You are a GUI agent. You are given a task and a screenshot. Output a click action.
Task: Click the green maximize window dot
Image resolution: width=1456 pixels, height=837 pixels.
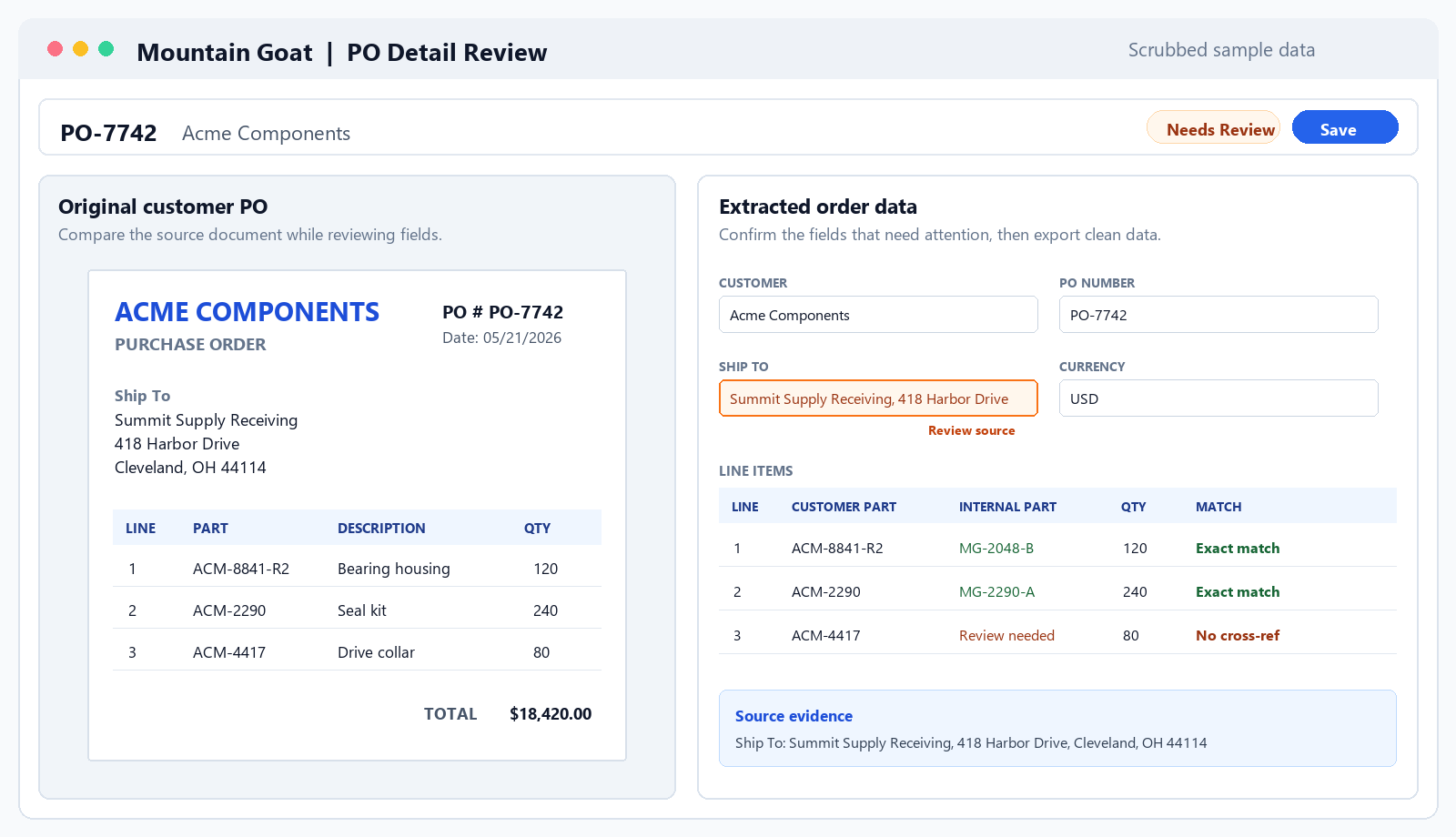point(106,49)
